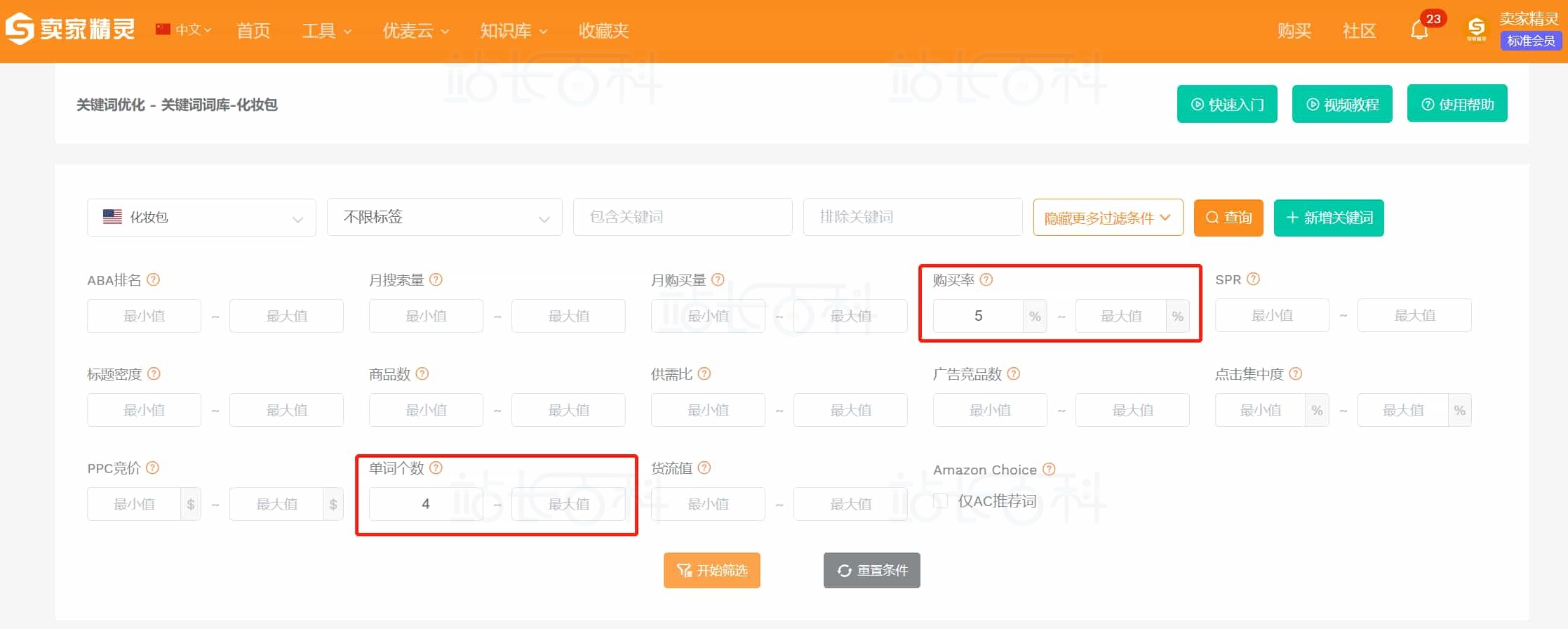Focus the 货流值 最大值 field
The height and width of the screenshot is (629, 1568).
click(x=850, y=504)
